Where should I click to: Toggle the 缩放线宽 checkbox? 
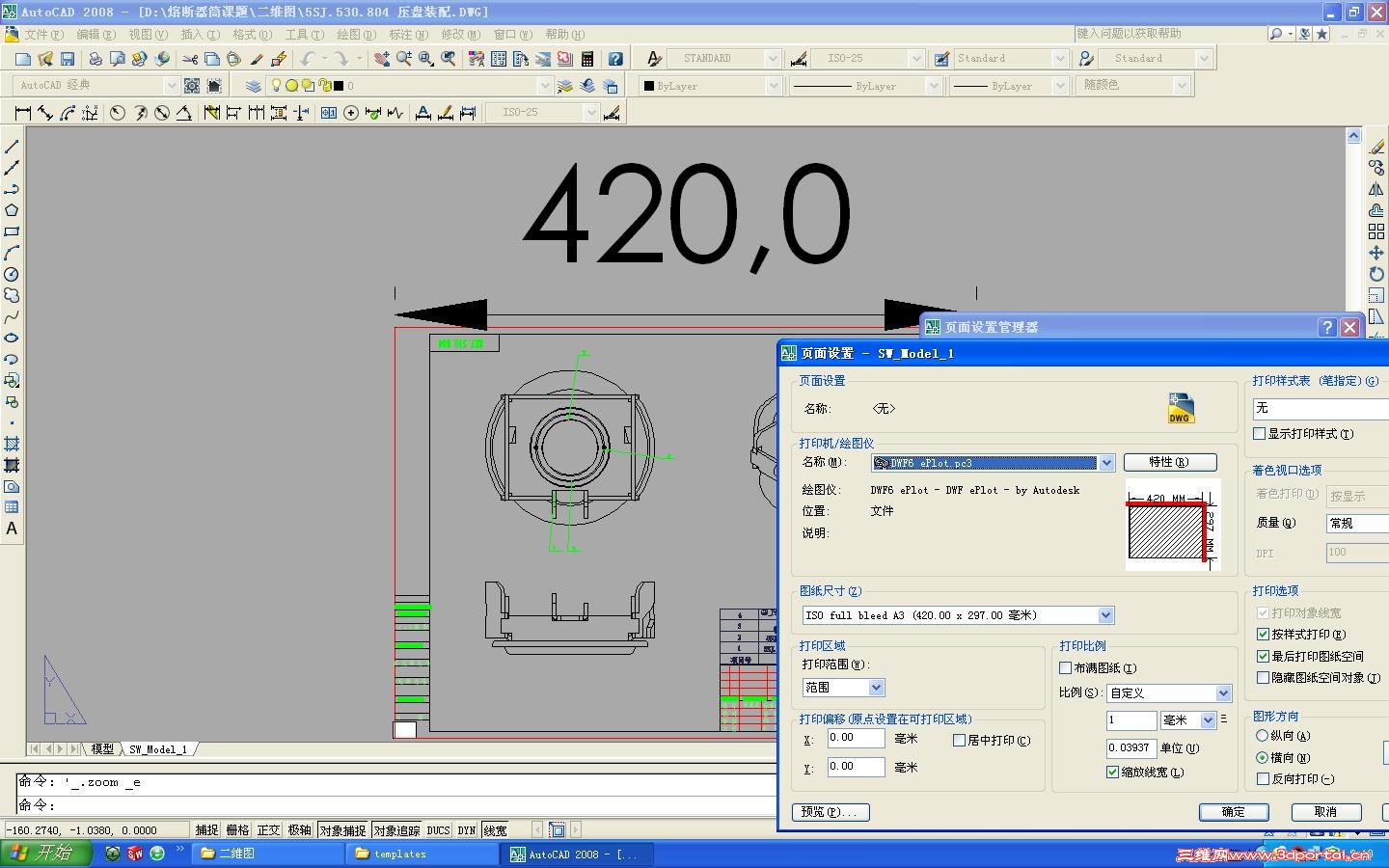point(1112,773)
